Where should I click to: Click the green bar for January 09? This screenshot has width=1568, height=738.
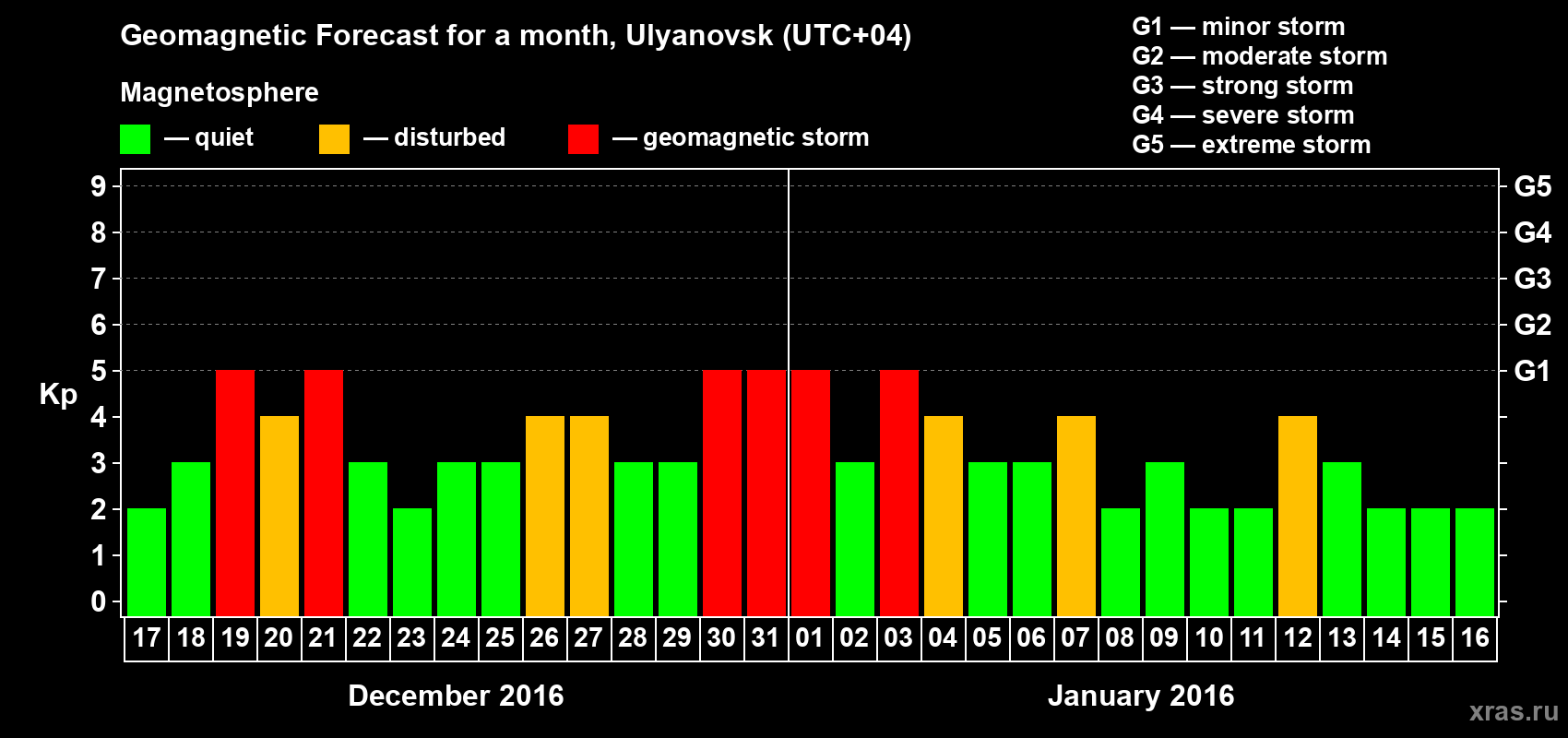pyautogui.click(x=1165, y=539)
